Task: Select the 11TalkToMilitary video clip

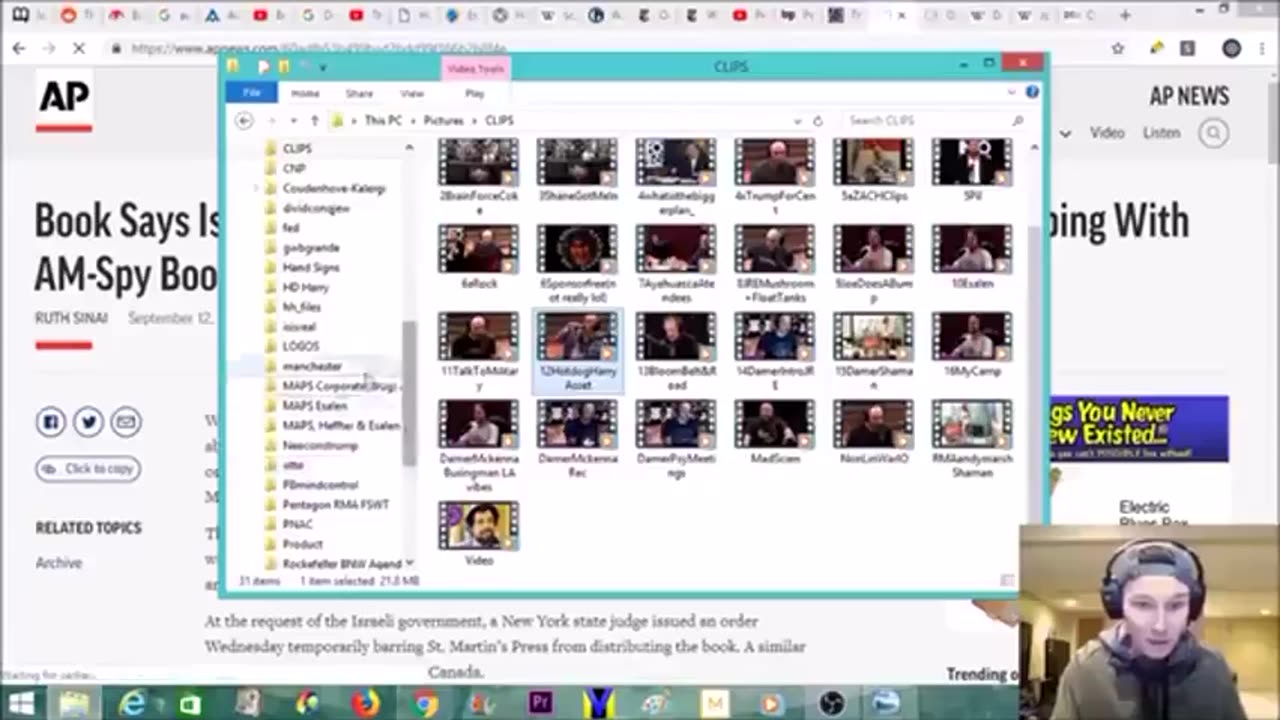Action: (478, 350)
